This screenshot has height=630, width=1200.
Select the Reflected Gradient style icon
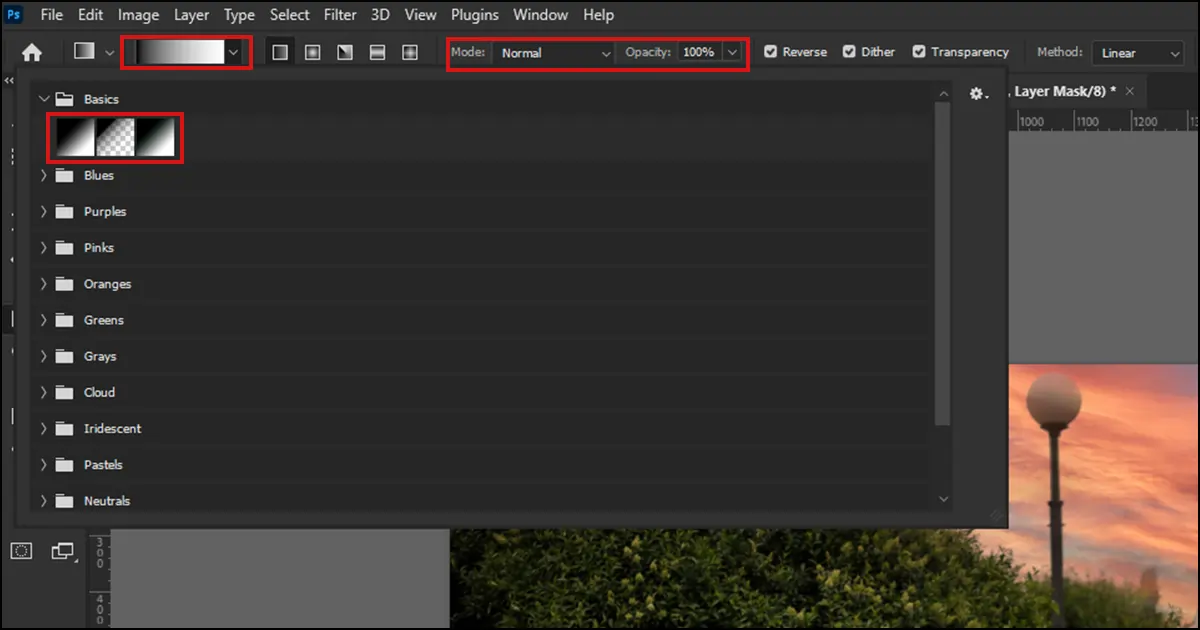coord(377,53)
